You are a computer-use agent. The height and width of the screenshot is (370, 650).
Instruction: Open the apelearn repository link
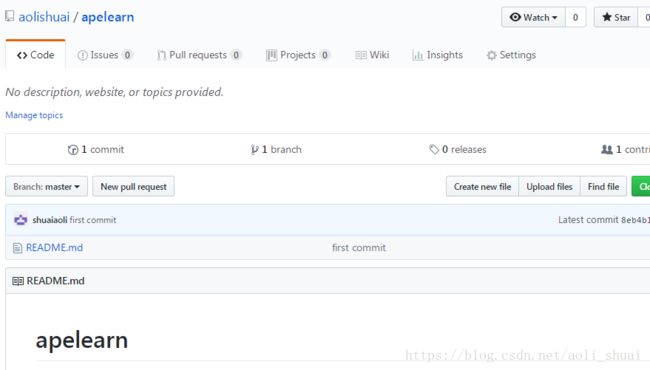108,17
